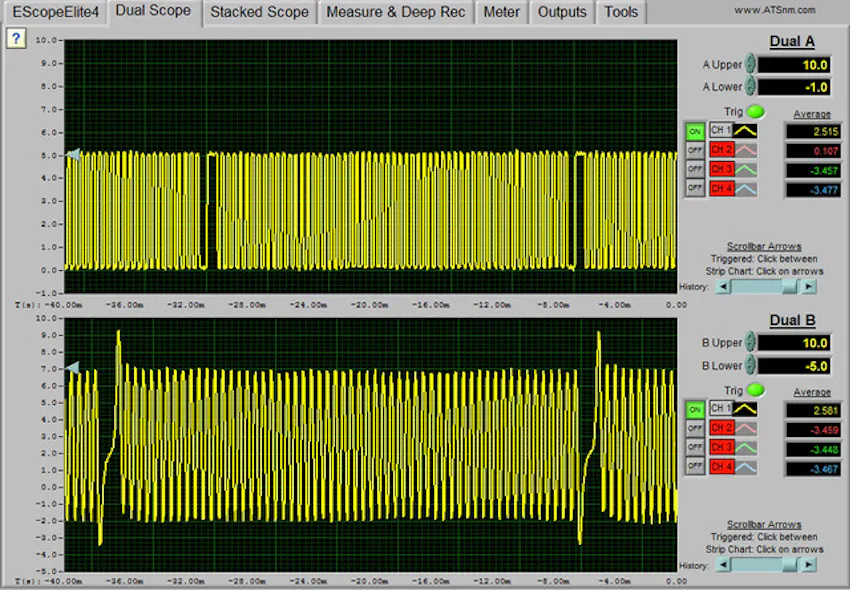The width and height of the screenshot is (850, 590).
Task: Click Dual B CH 2 pink waveform icon
Action: click(745, 428)
